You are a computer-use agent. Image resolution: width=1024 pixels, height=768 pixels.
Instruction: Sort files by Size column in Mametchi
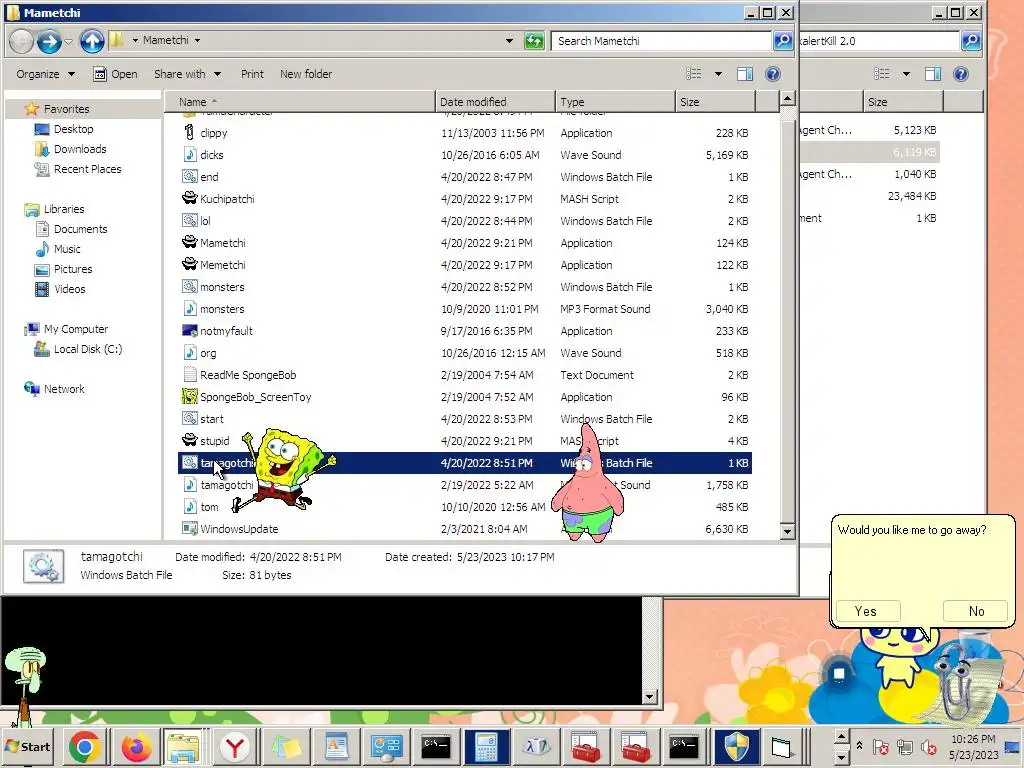(x=715, y=102)
